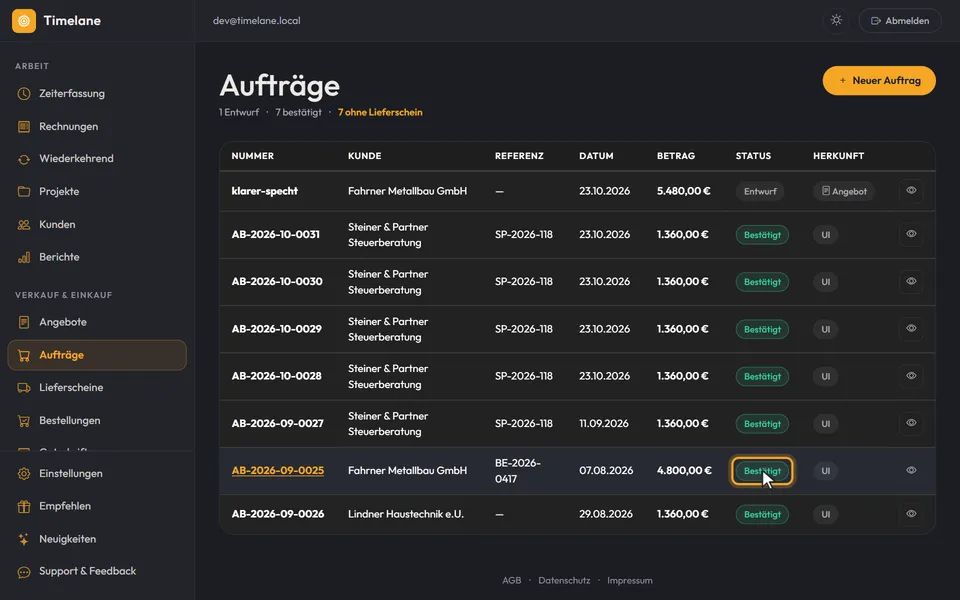The width and height of the screenshot is (960, 600).
Task: Click the Angebote document icon
Action: pos(24,322)
